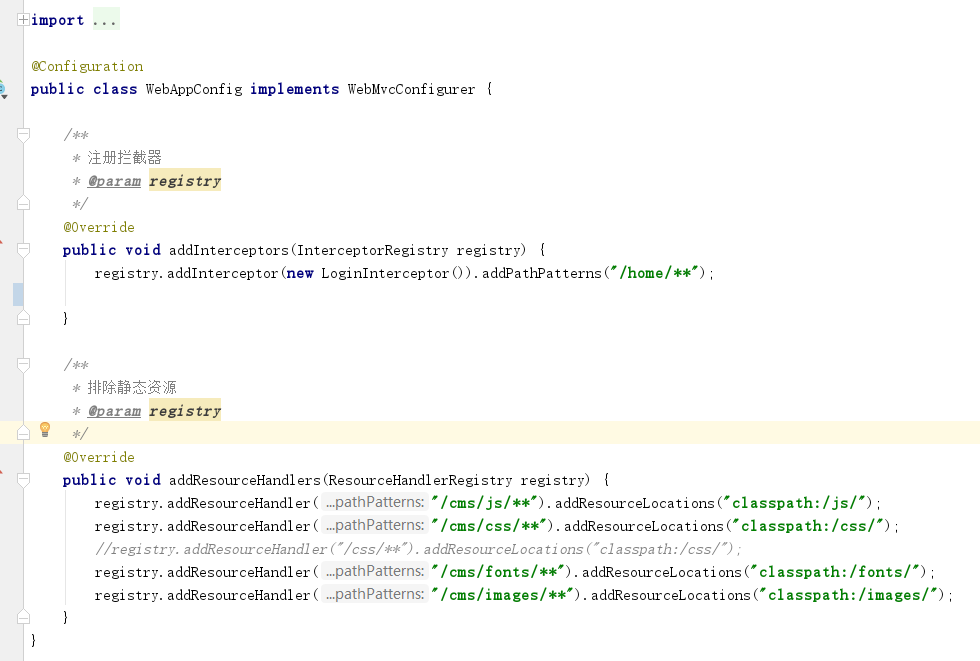Click fold end marker beside the lightbulb

tap(23, 432)
